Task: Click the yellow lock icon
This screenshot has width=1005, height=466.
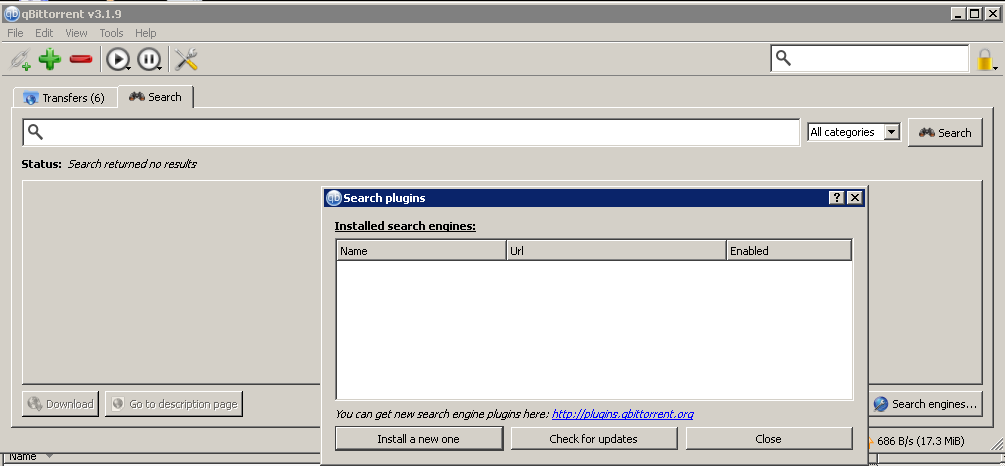Action: 984,59
